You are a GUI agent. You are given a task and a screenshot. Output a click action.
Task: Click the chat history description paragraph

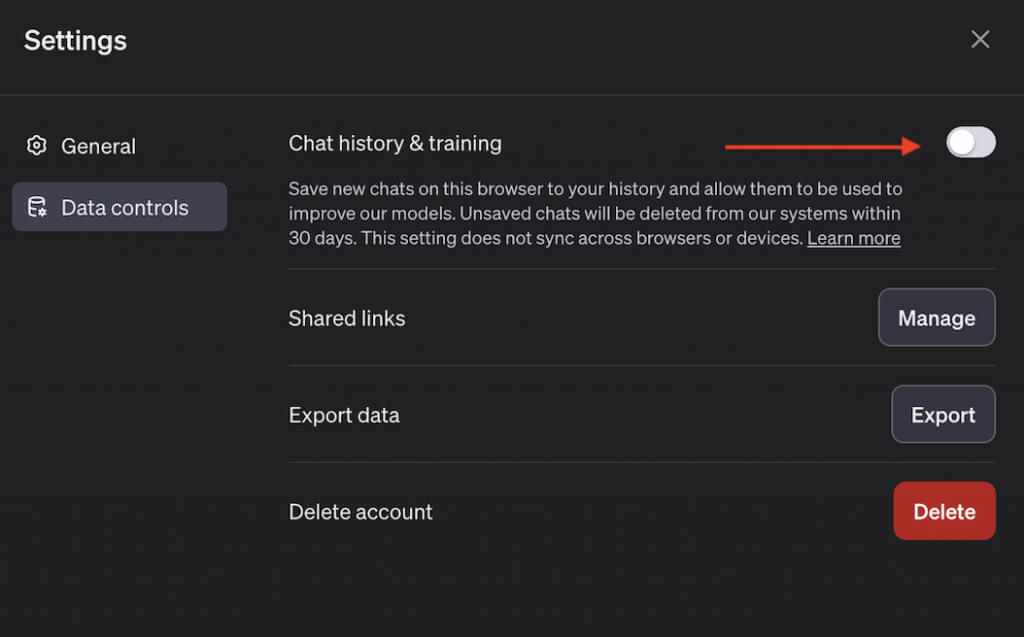595,213
